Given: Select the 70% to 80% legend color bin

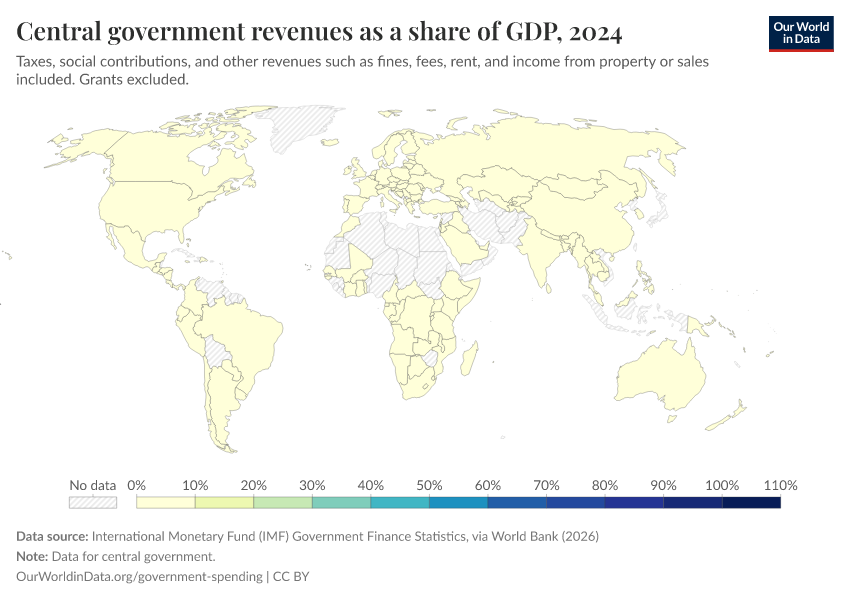Looking at the screenshot, I should [575, 502].
